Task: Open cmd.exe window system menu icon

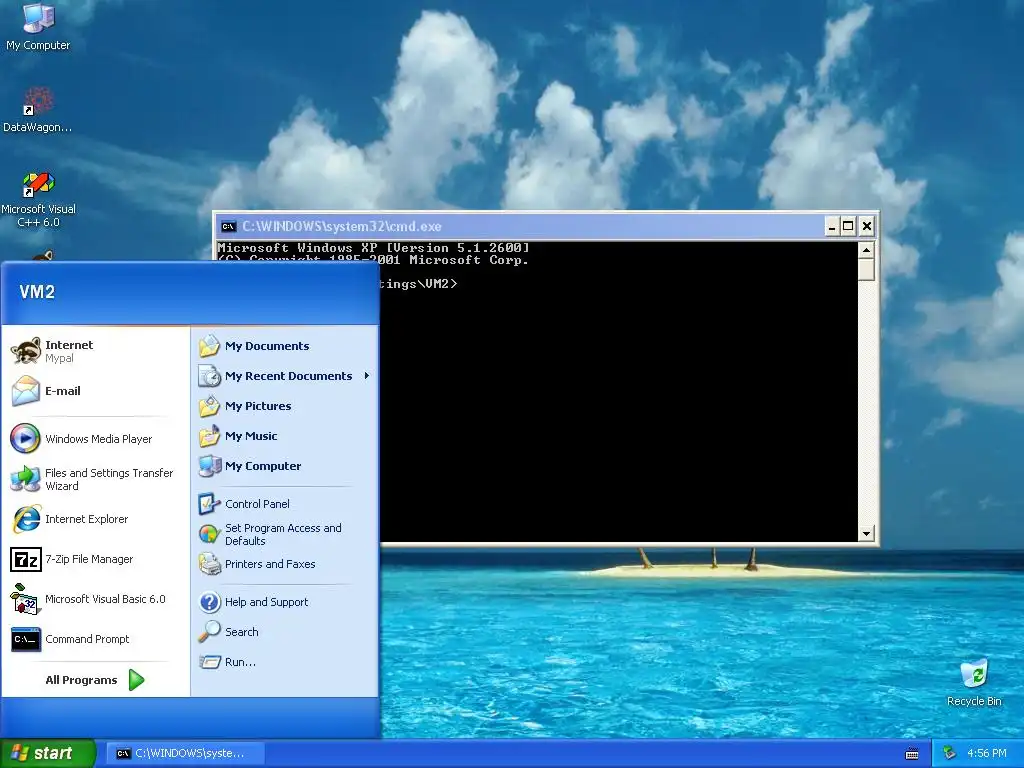Action: point(229,227)
